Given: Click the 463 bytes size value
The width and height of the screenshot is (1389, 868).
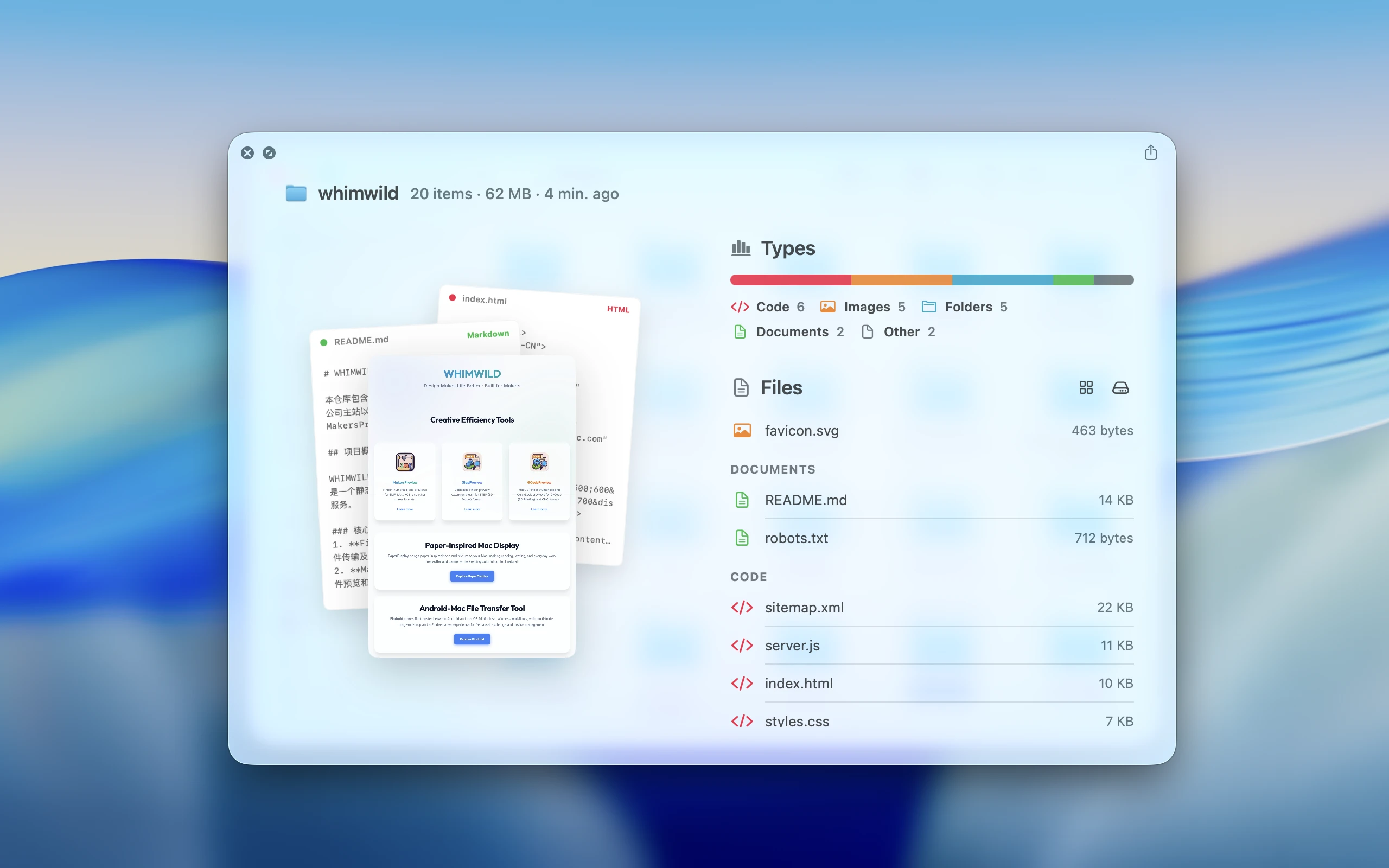Looking at the screenshot, I should click(1102, 431).
